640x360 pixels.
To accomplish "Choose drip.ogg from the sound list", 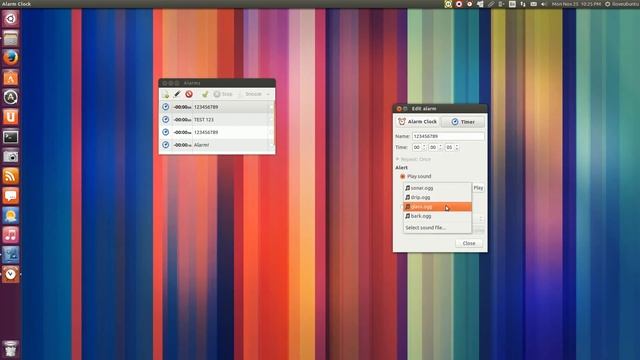I will (437, 198).
